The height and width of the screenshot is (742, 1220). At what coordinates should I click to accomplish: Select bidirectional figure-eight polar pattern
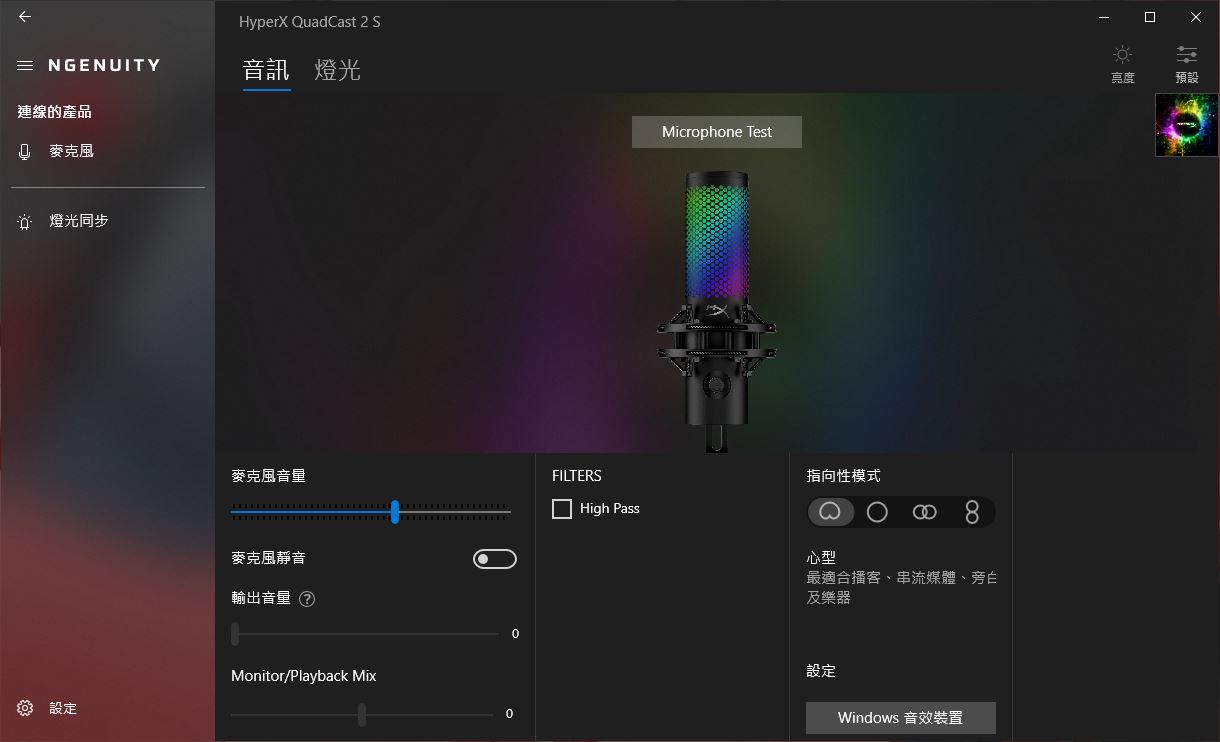[x=971, y=512]
